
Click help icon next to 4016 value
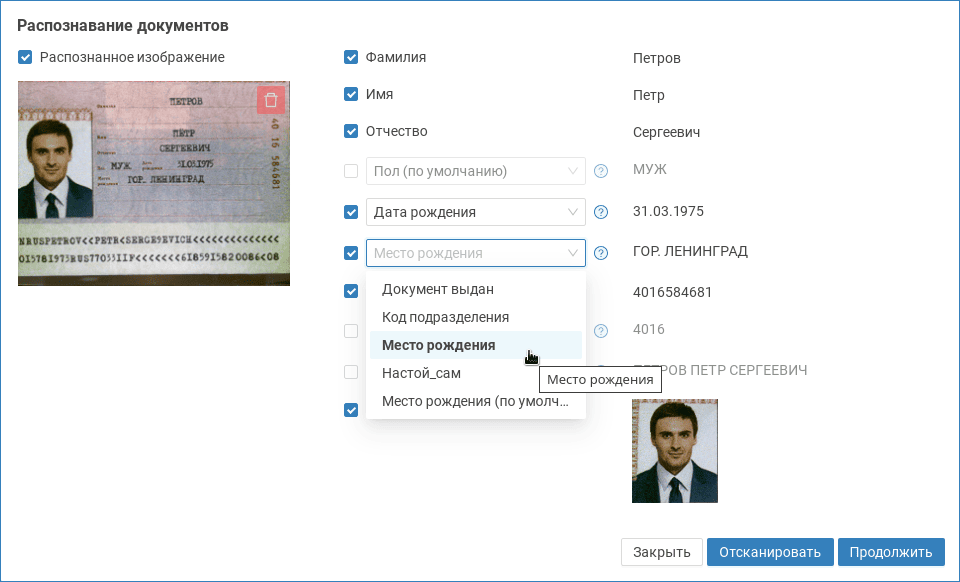(601, 331)
